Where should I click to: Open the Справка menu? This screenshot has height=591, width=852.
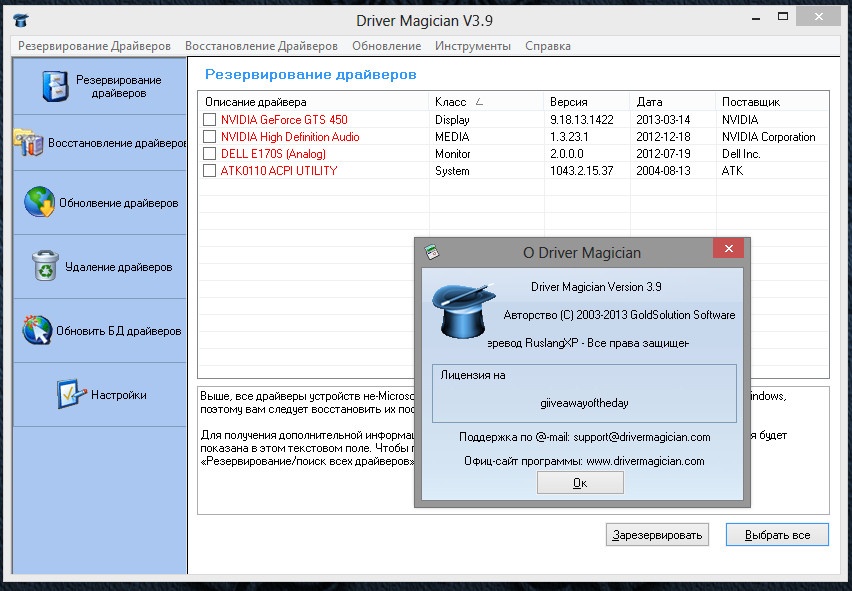pyautogui.click(x=548, y=46)
